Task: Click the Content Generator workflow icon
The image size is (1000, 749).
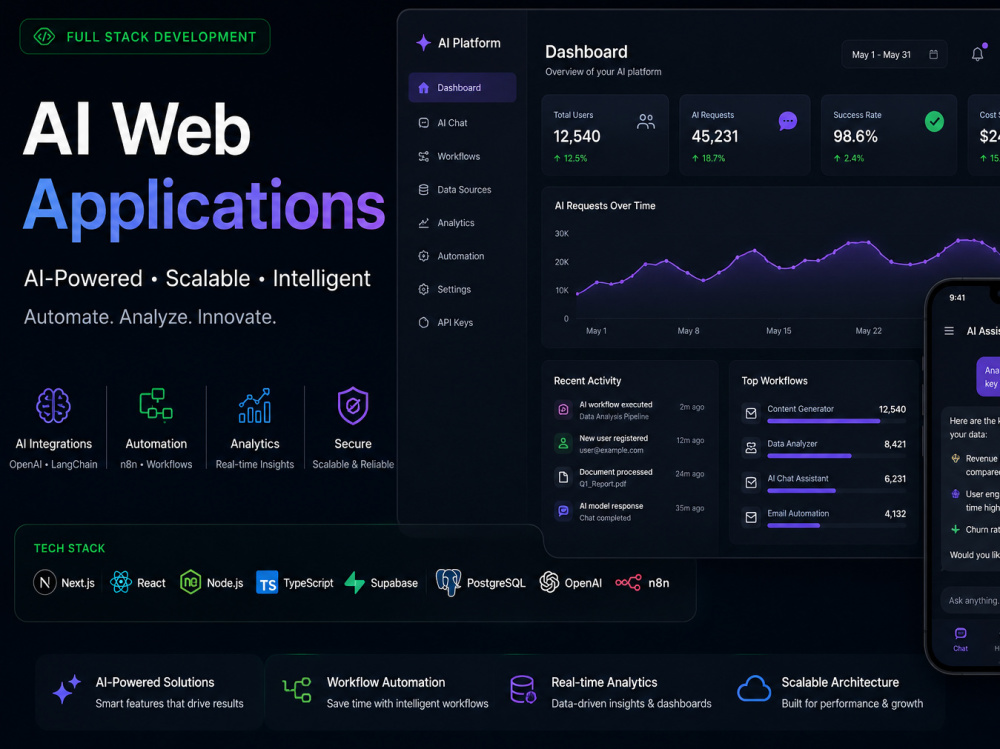Action: pyautogui.click(x=751, y=413)
